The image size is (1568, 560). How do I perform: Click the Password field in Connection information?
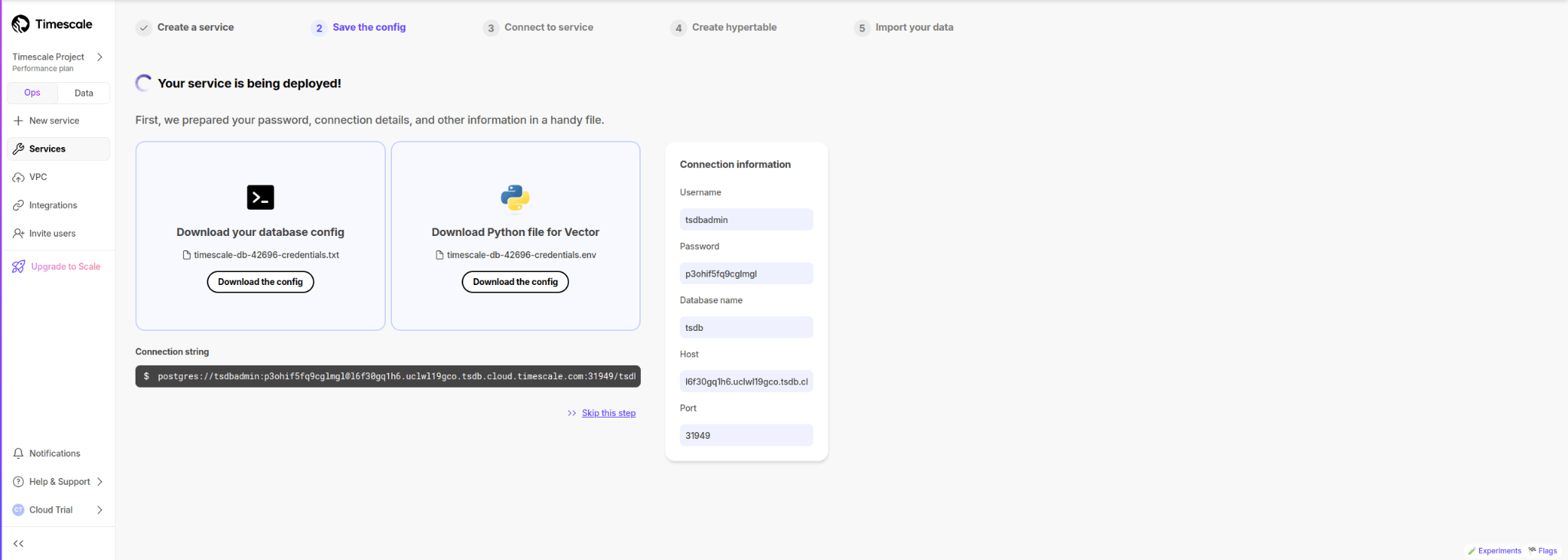(746, 273)
